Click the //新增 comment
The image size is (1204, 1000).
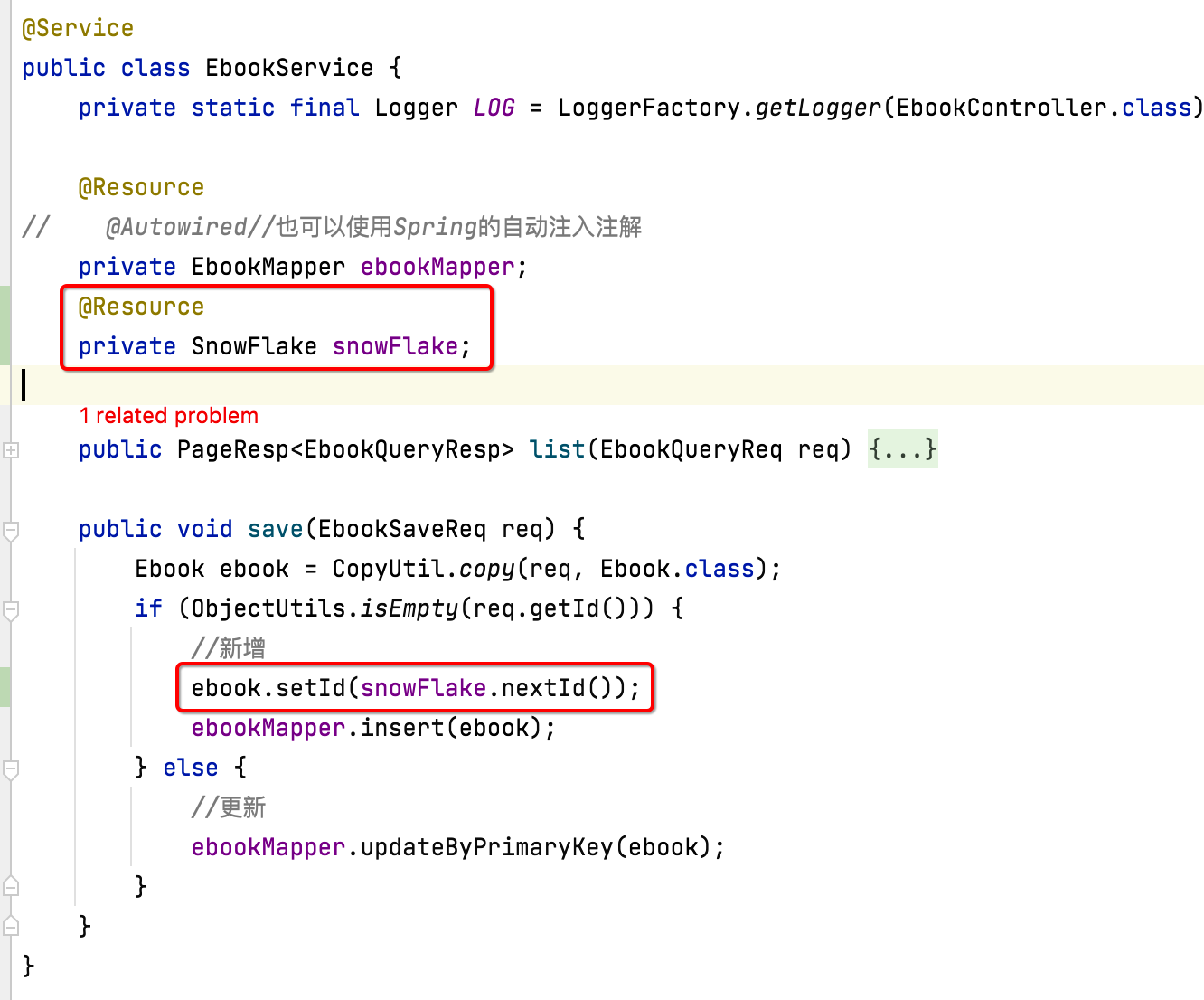[x=229, y=648]
